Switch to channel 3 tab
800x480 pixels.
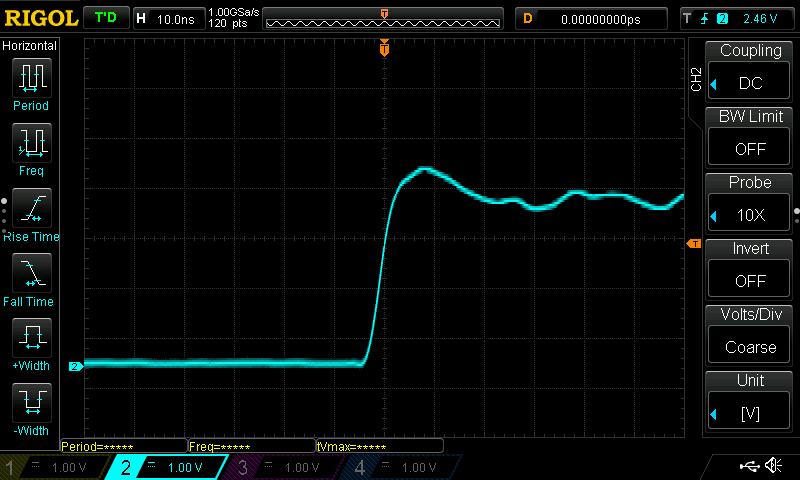(286, 467)
